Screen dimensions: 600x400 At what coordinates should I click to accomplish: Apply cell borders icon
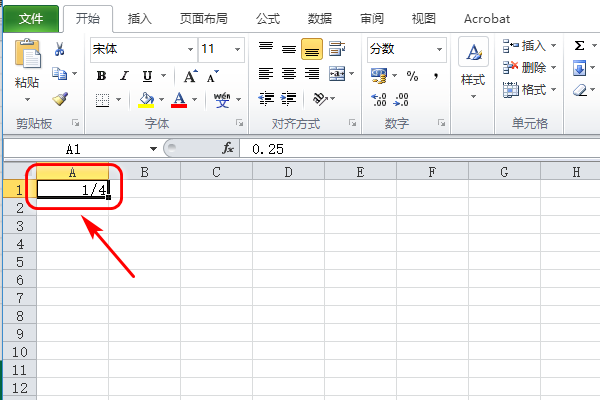pos(102,100)
